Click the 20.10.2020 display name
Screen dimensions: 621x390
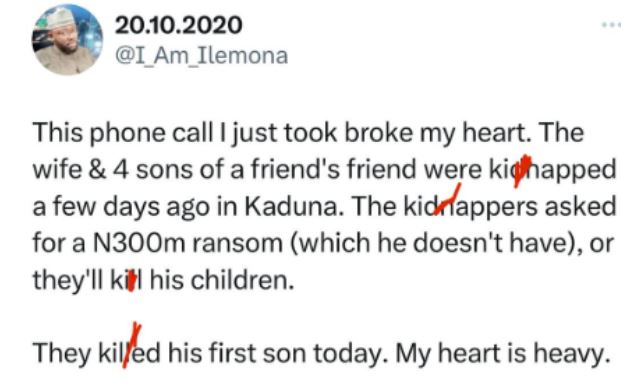tap(179, 25)
